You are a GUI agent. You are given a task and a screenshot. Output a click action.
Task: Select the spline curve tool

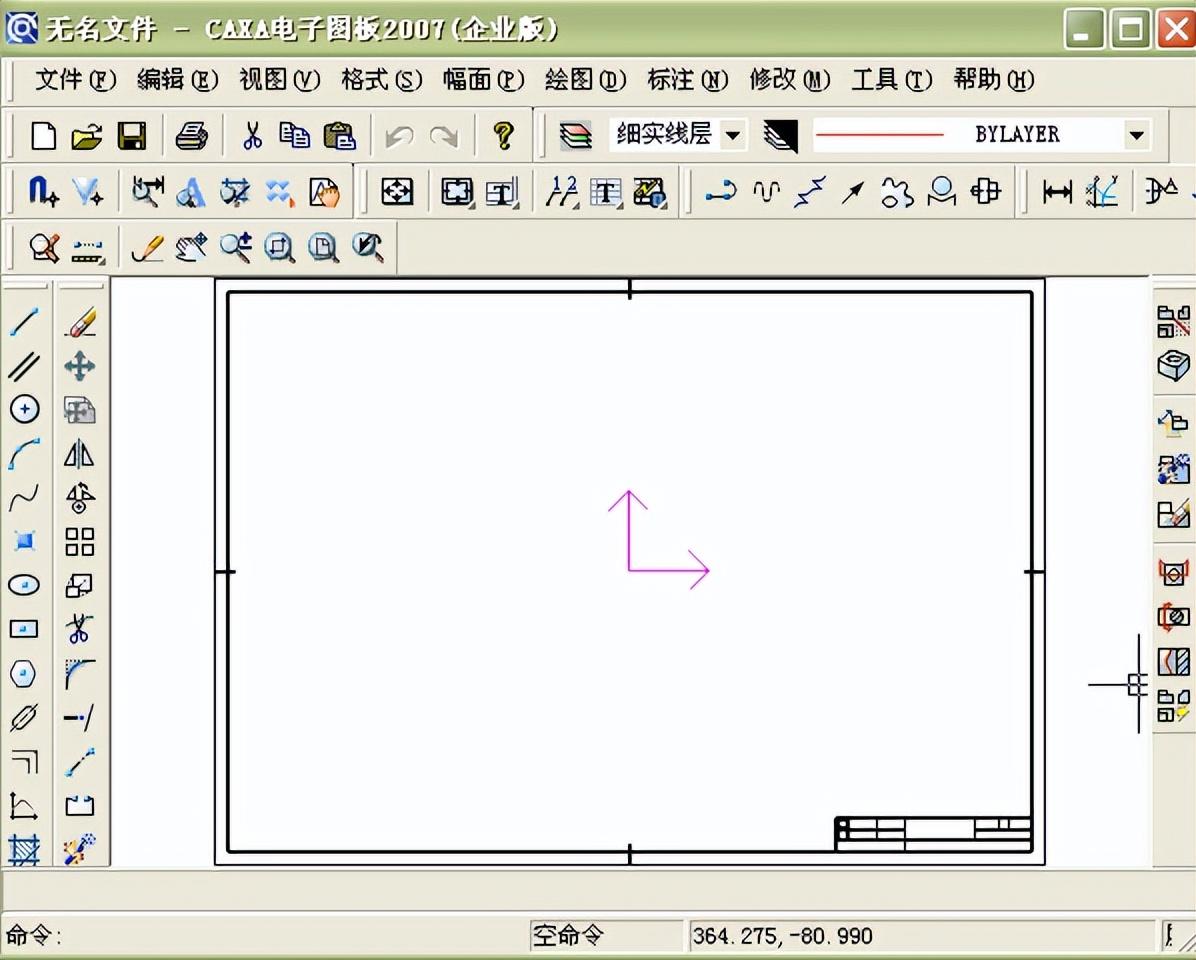tap(24, 498)
